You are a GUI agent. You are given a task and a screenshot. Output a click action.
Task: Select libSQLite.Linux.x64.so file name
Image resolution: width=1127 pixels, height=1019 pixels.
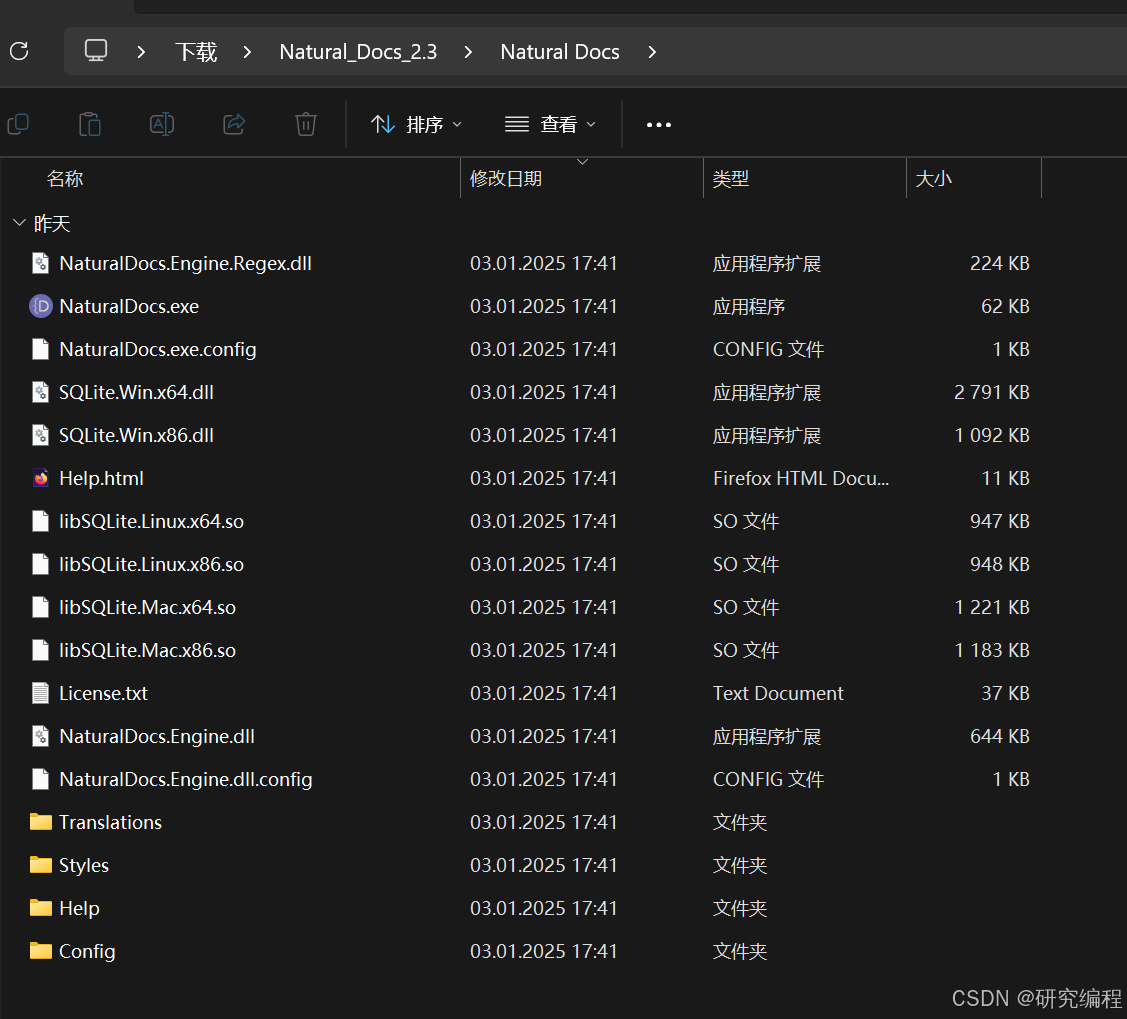[152, 521]
